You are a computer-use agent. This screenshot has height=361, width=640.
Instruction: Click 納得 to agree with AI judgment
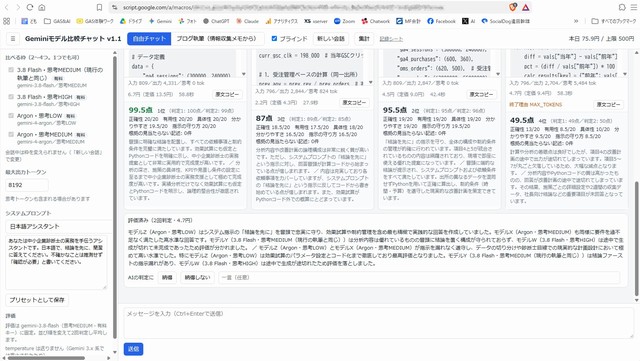pyautogui.click(x=167, y=277)
